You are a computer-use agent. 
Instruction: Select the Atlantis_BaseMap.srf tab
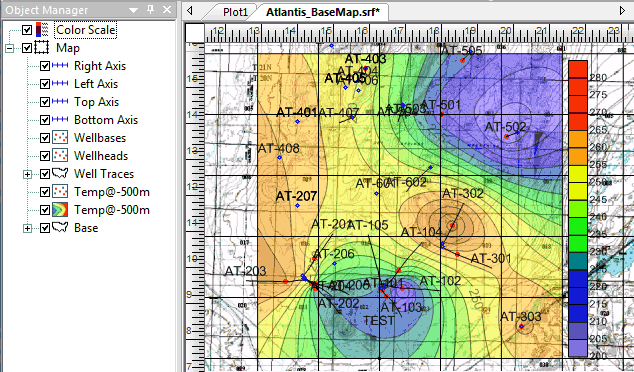[323, 12]
